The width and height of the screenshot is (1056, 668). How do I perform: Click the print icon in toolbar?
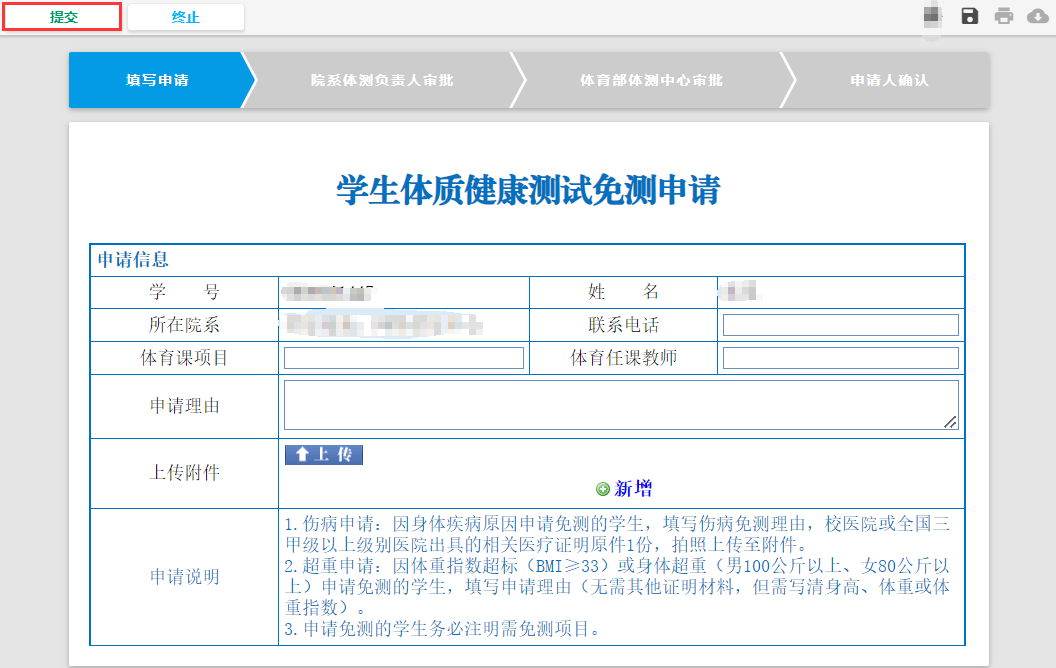pos(1003,16)
